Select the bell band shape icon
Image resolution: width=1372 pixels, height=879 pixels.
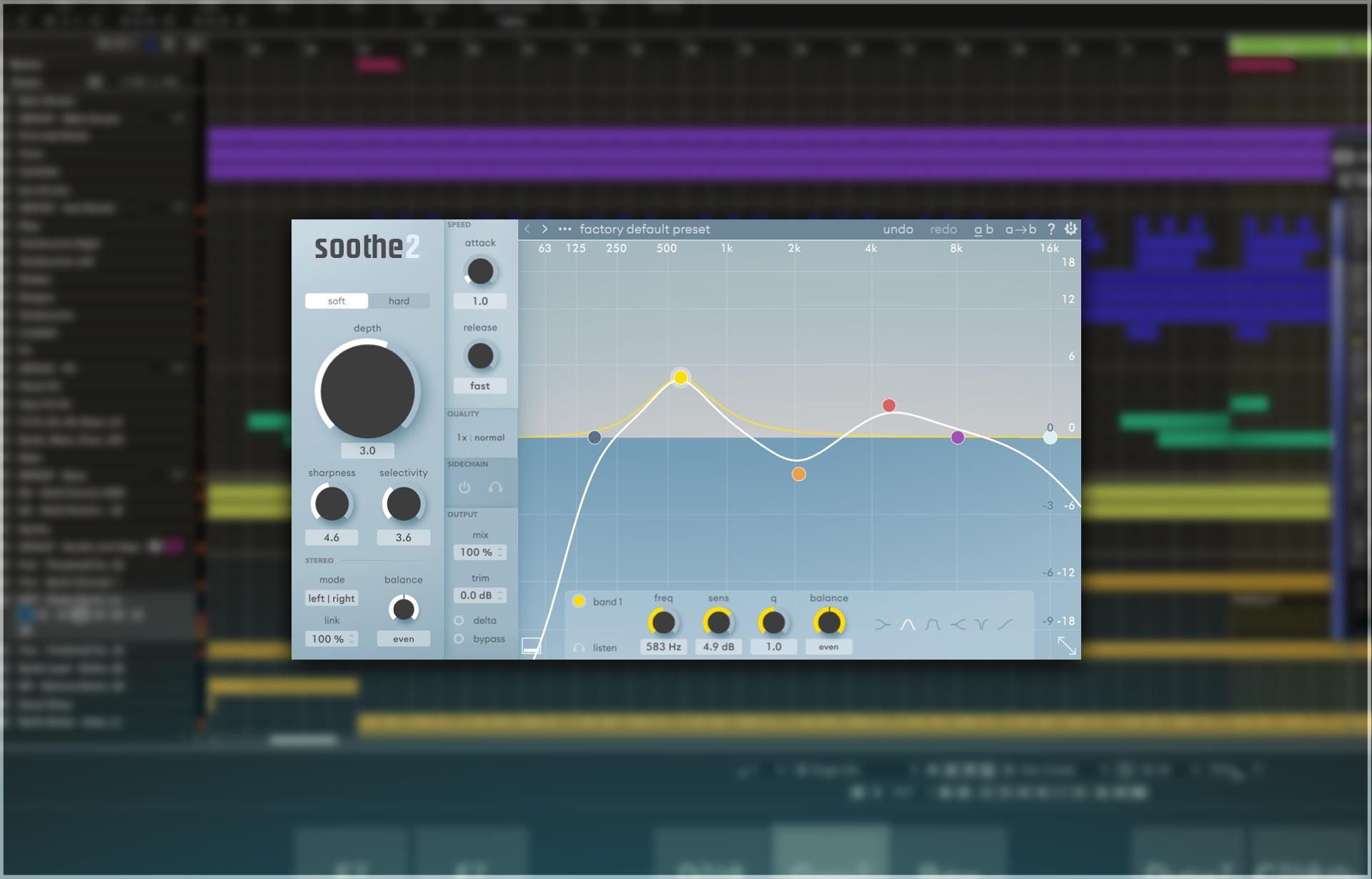(x=908, y=624)
